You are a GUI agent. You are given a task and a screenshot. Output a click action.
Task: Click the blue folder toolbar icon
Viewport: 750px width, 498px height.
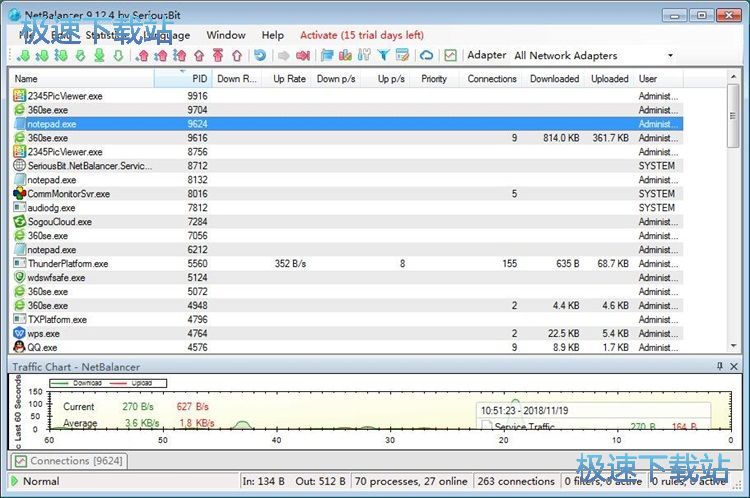point(327,55)
